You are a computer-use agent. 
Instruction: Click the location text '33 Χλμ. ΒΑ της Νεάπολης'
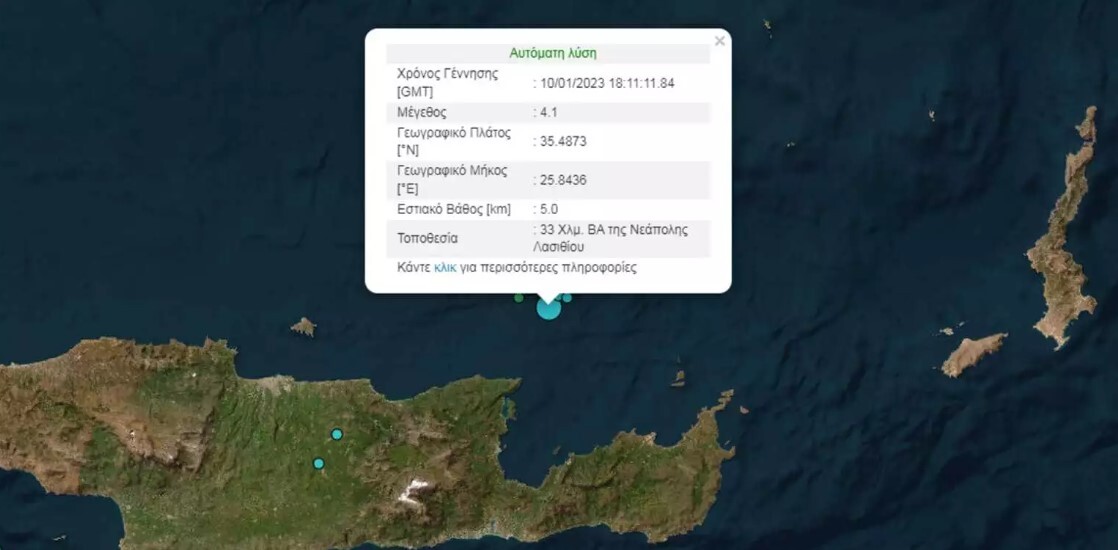point(612,230)
